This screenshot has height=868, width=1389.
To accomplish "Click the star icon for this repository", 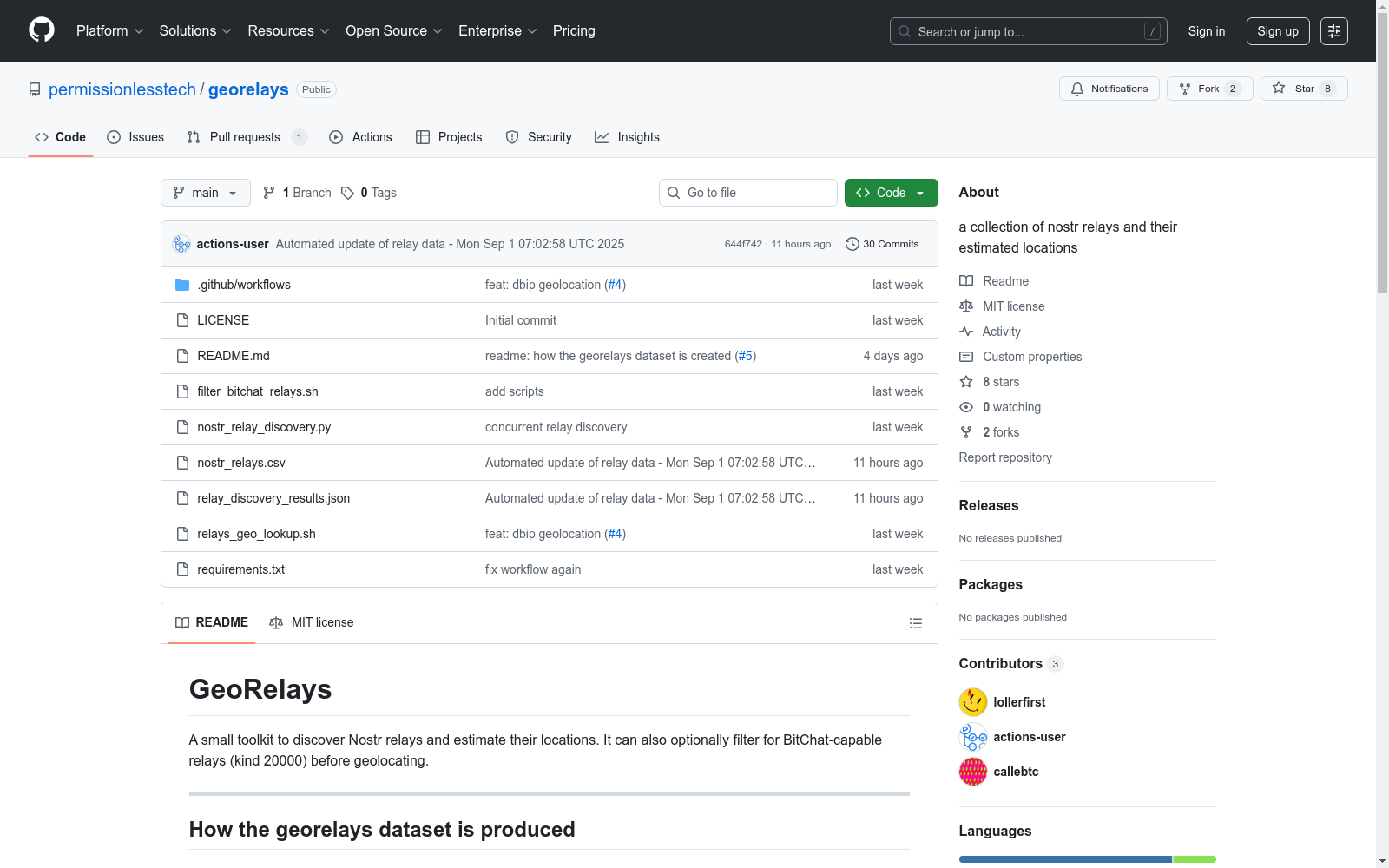I will 1279,88.
